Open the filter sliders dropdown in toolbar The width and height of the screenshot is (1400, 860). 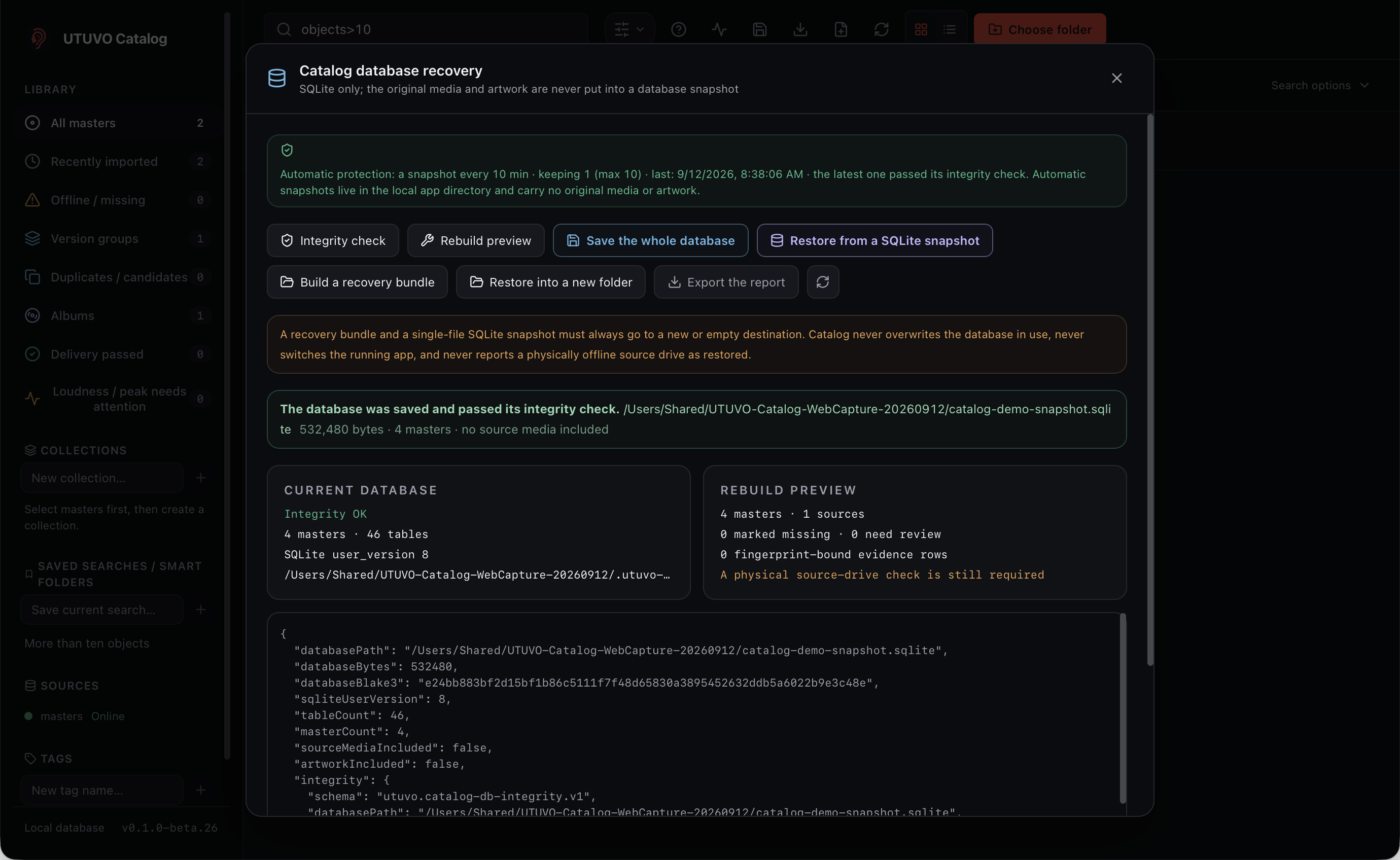coord(629,29)
